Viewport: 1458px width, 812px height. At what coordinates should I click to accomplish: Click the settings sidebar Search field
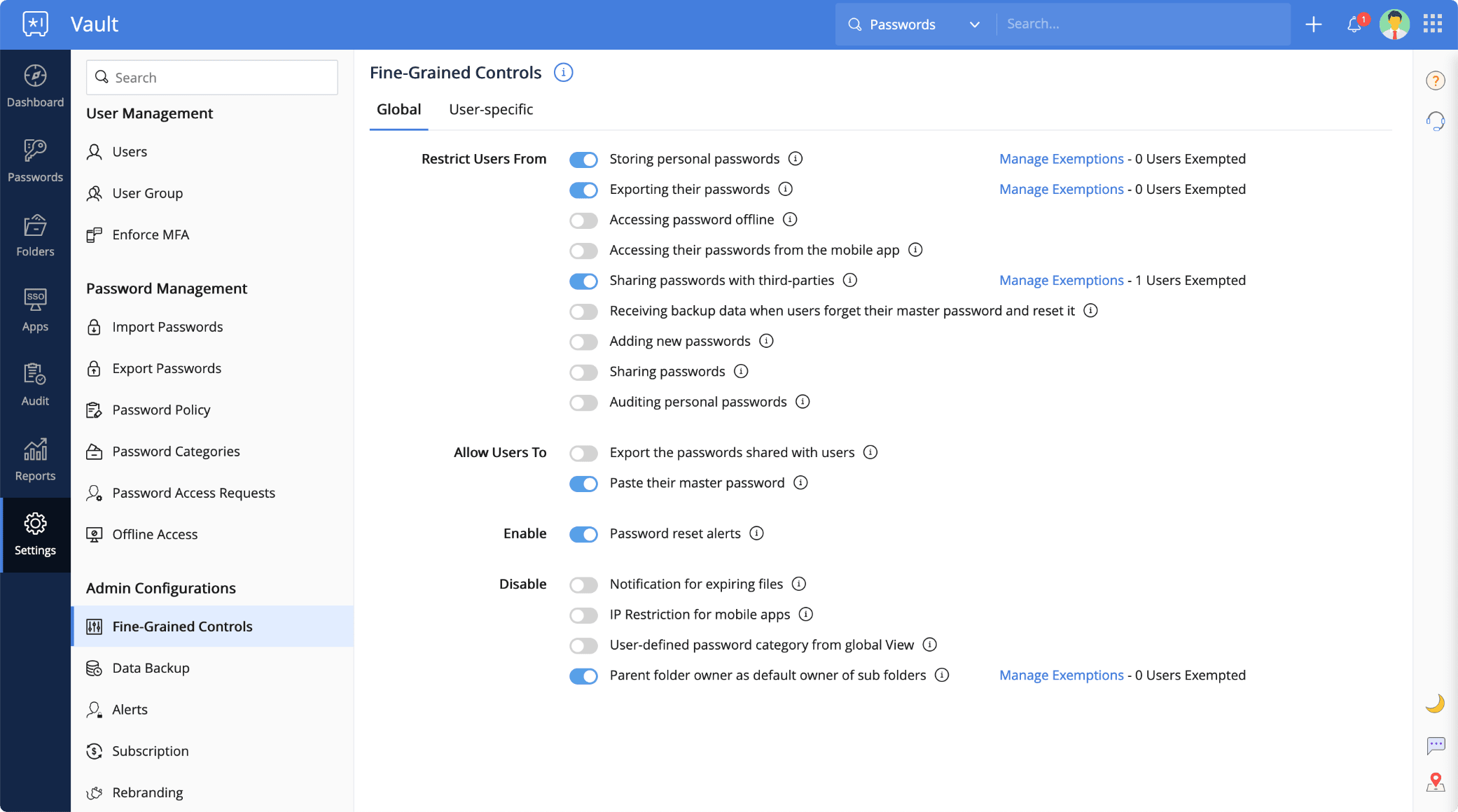(211, 78)
